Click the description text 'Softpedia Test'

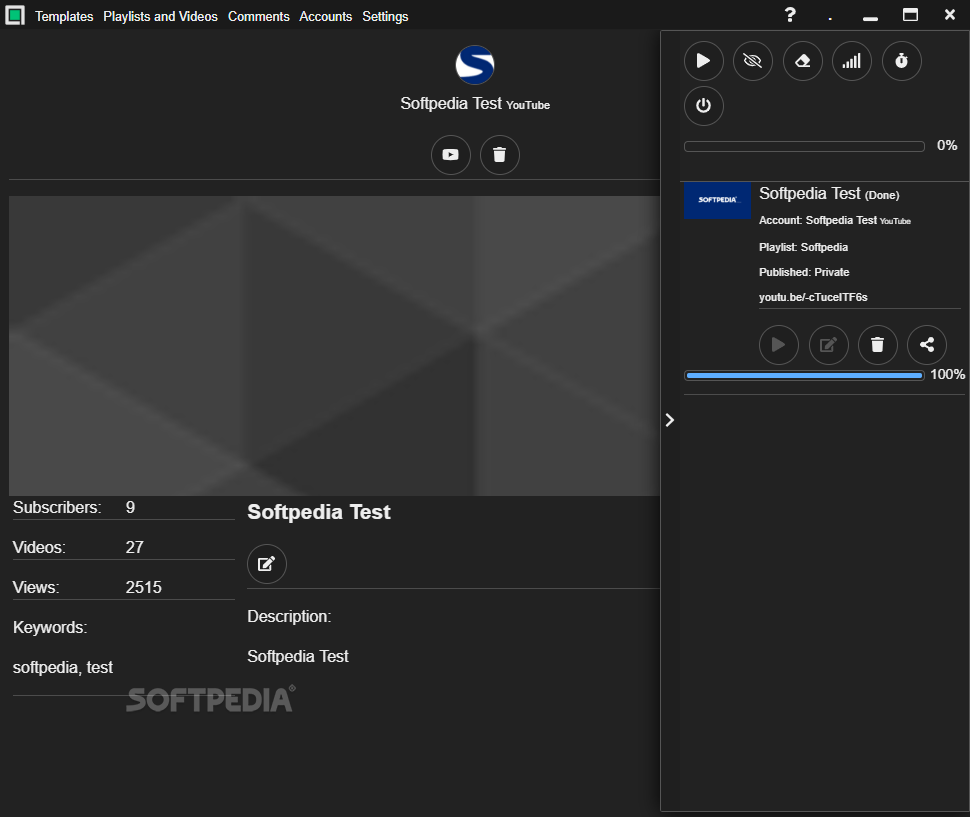tap(298, 656)
